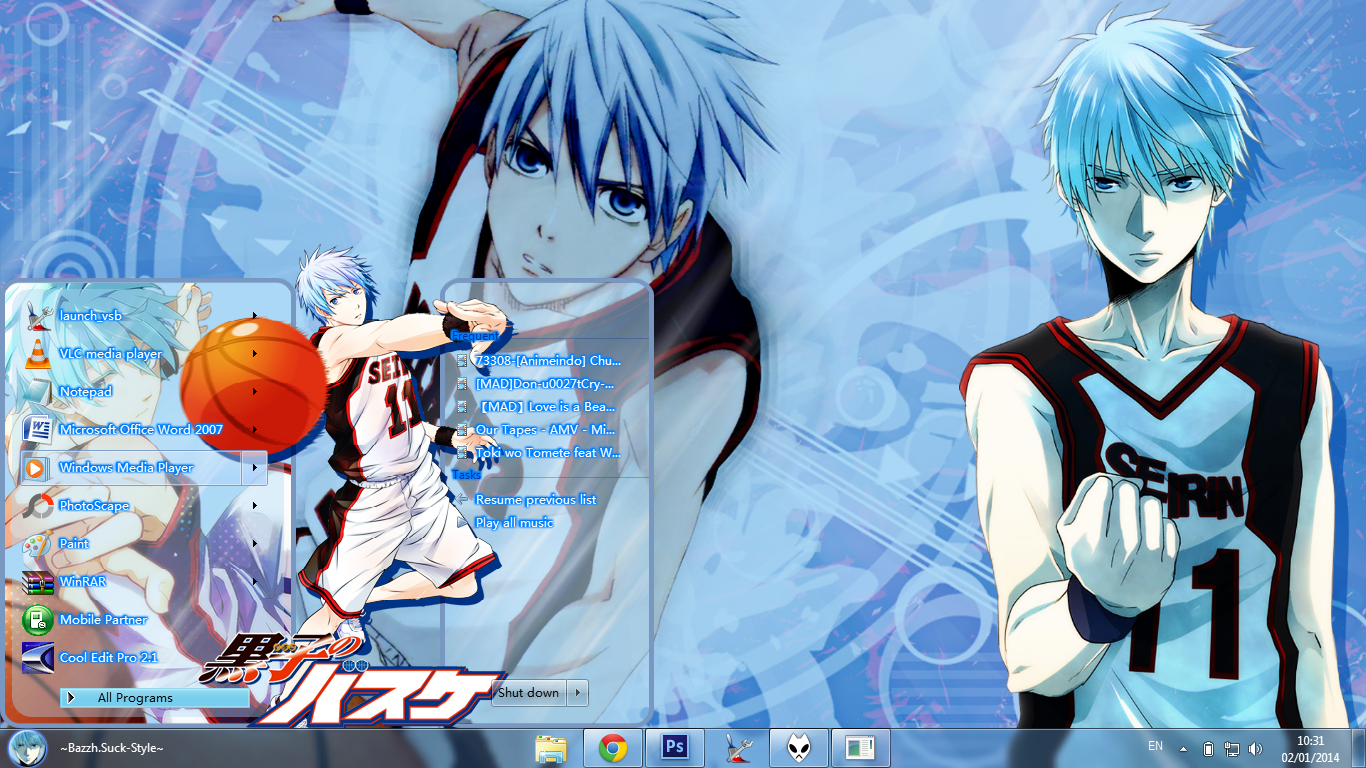Open Google Chrome from the taskbar
Screen dimensions: 1366x768
pyautogui.click(x=613, y=748)
